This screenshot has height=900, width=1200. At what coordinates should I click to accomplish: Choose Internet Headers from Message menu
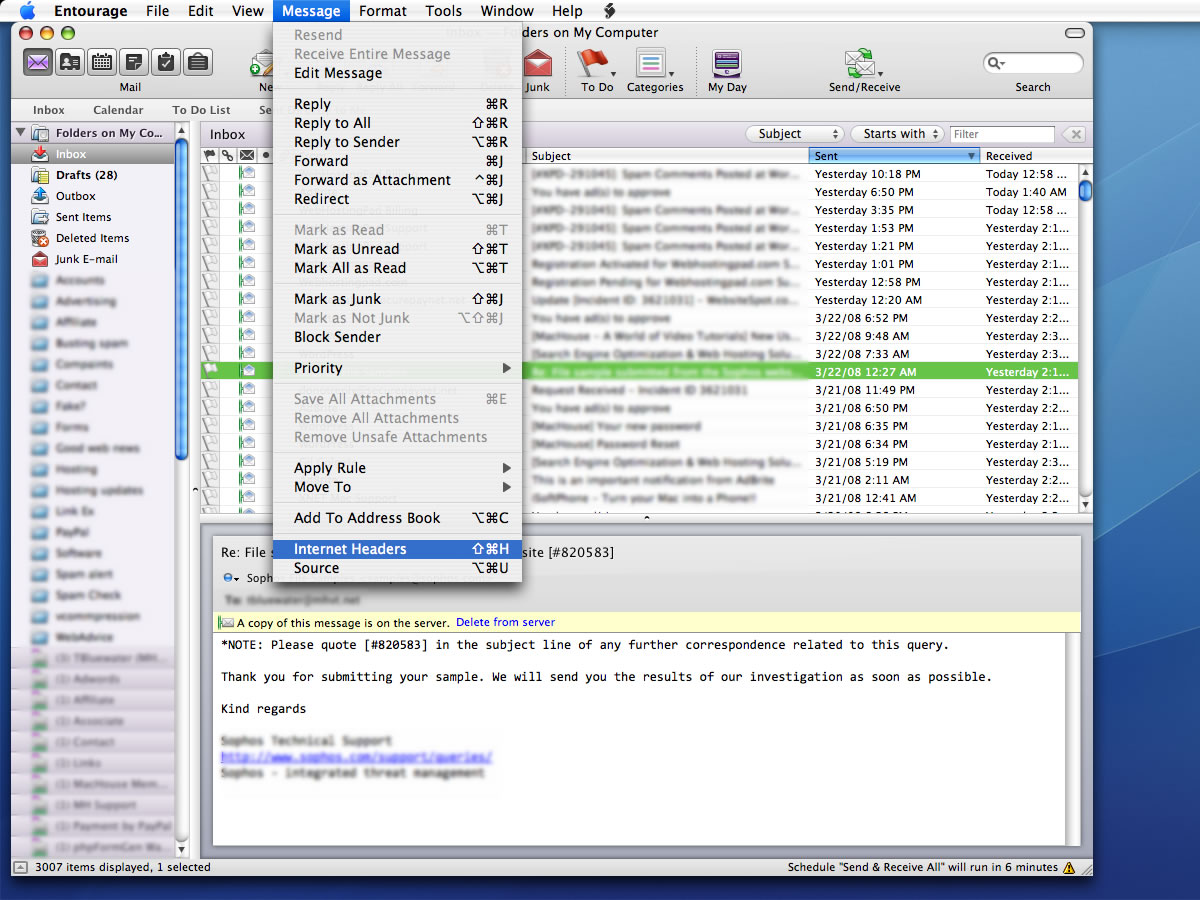tap(397, 549)
